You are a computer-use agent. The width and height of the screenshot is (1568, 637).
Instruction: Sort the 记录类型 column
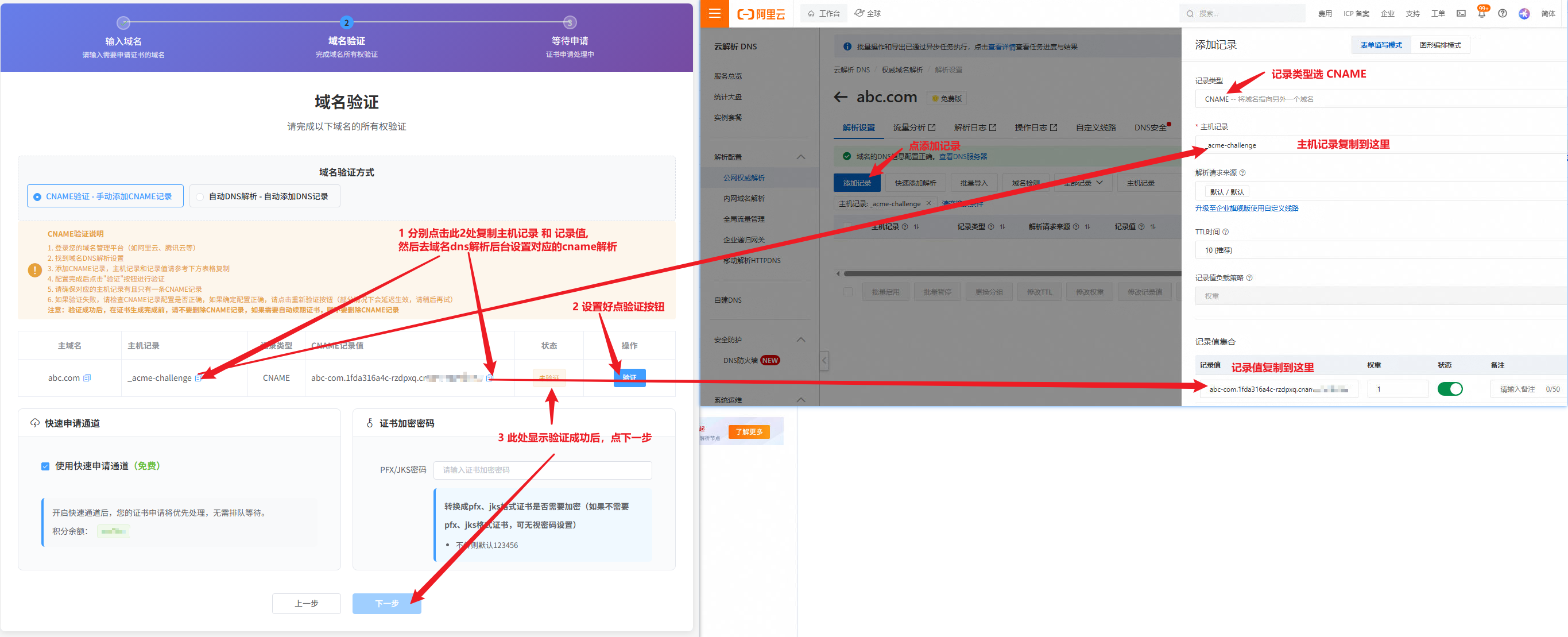point(1002,226)
